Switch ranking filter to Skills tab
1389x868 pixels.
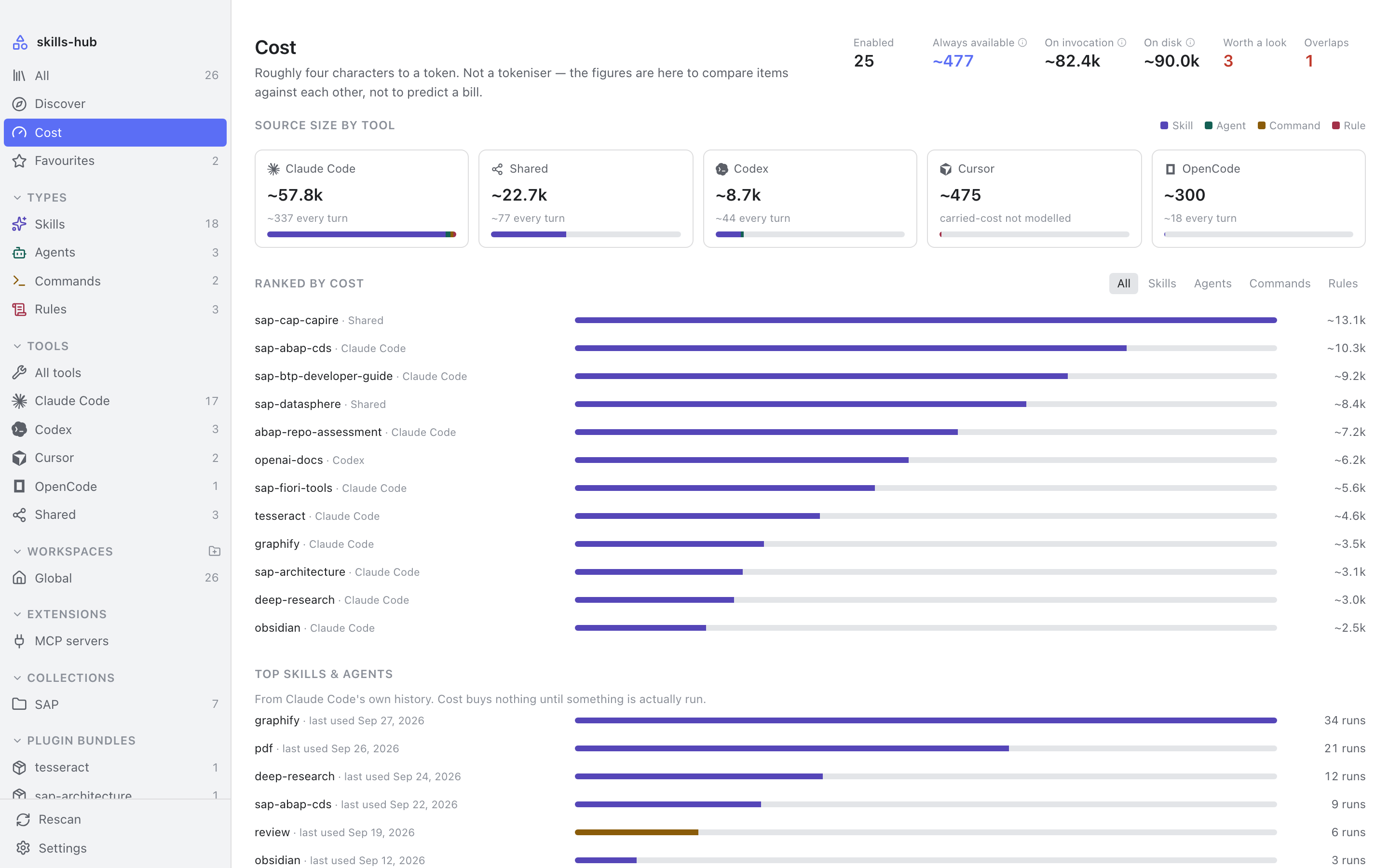click(x=1162, y=284)
